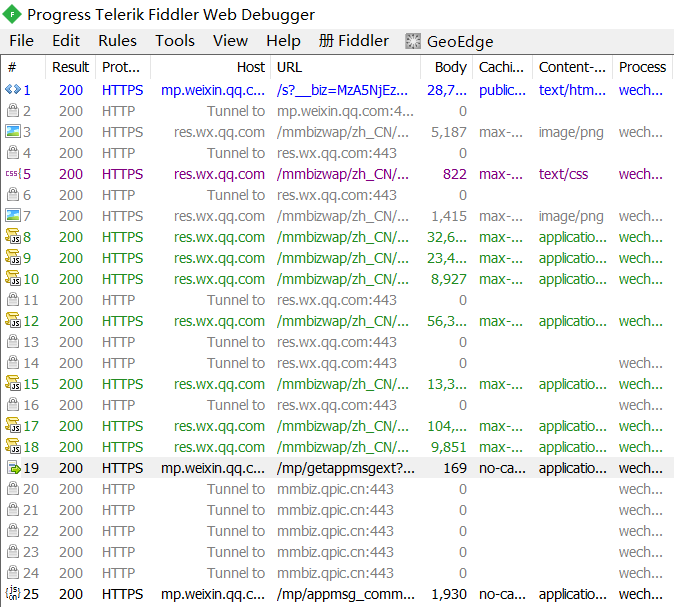674x607 pixels.
Task: Click no-ca... caching cell in session 19
Action: click(x=502, y=468)
